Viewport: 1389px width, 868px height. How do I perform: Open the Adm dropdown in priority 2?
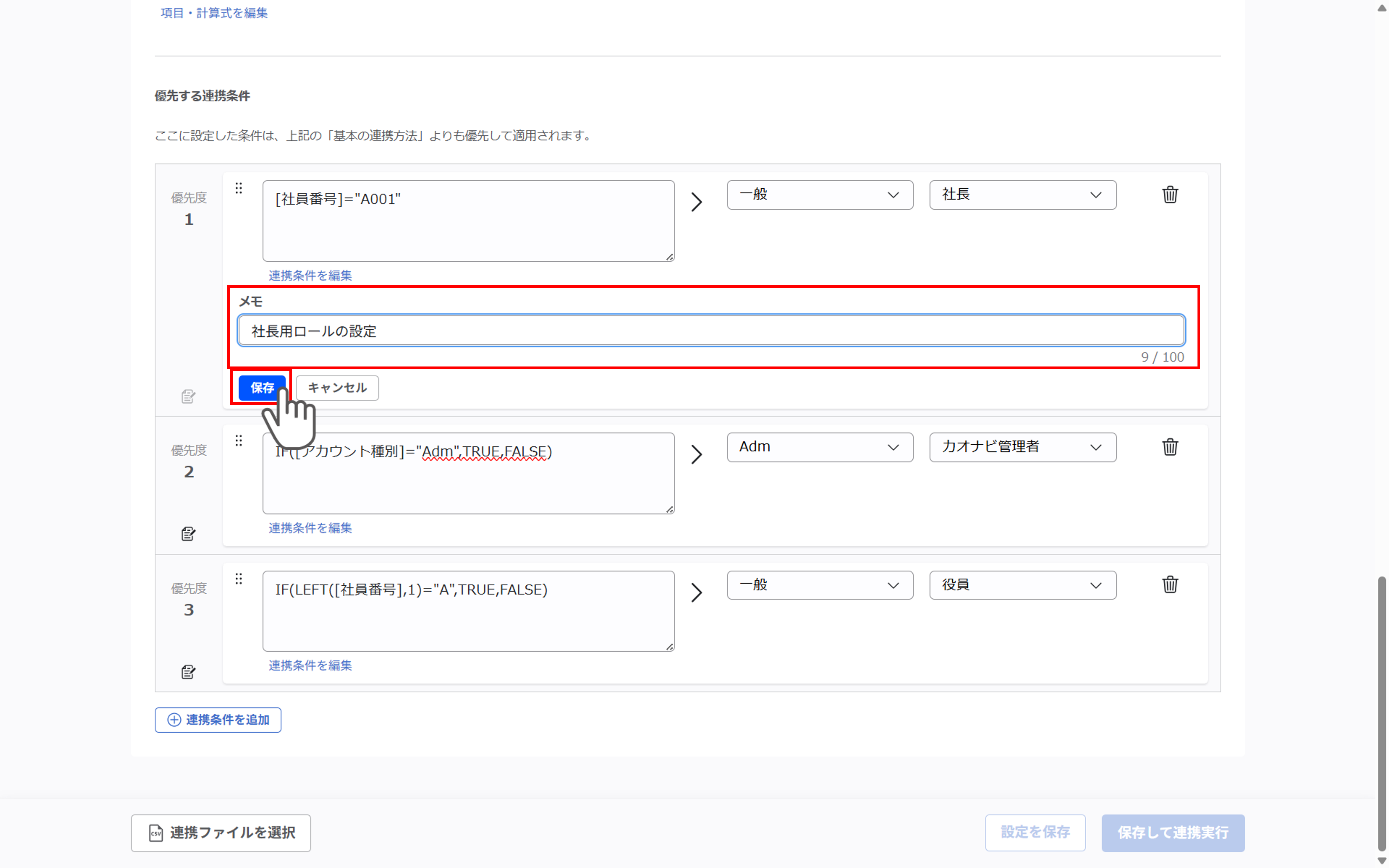tap(820, 447)
